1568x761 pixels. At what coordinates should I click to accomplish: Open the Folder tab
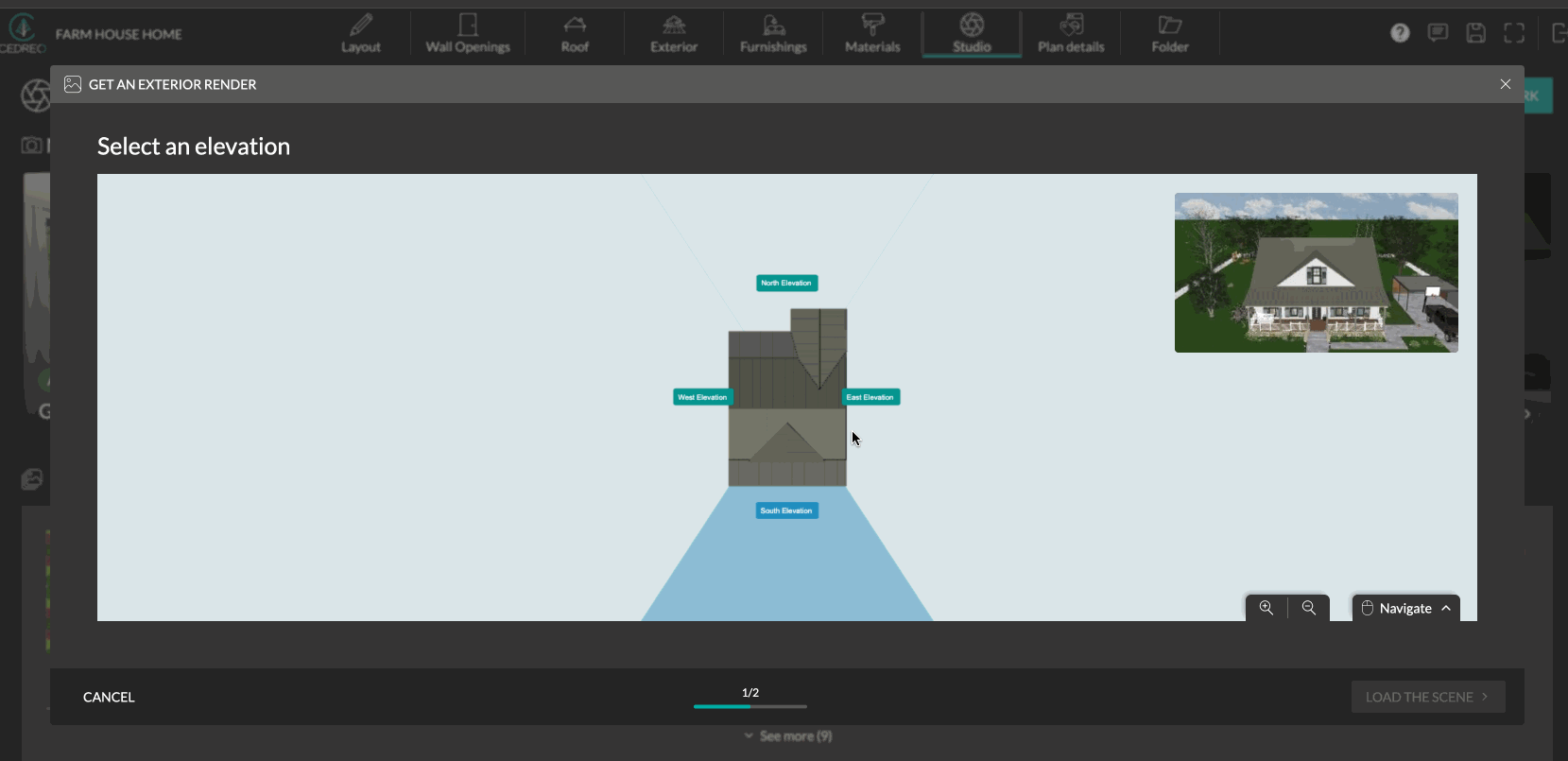click(x=1170, y=34)
